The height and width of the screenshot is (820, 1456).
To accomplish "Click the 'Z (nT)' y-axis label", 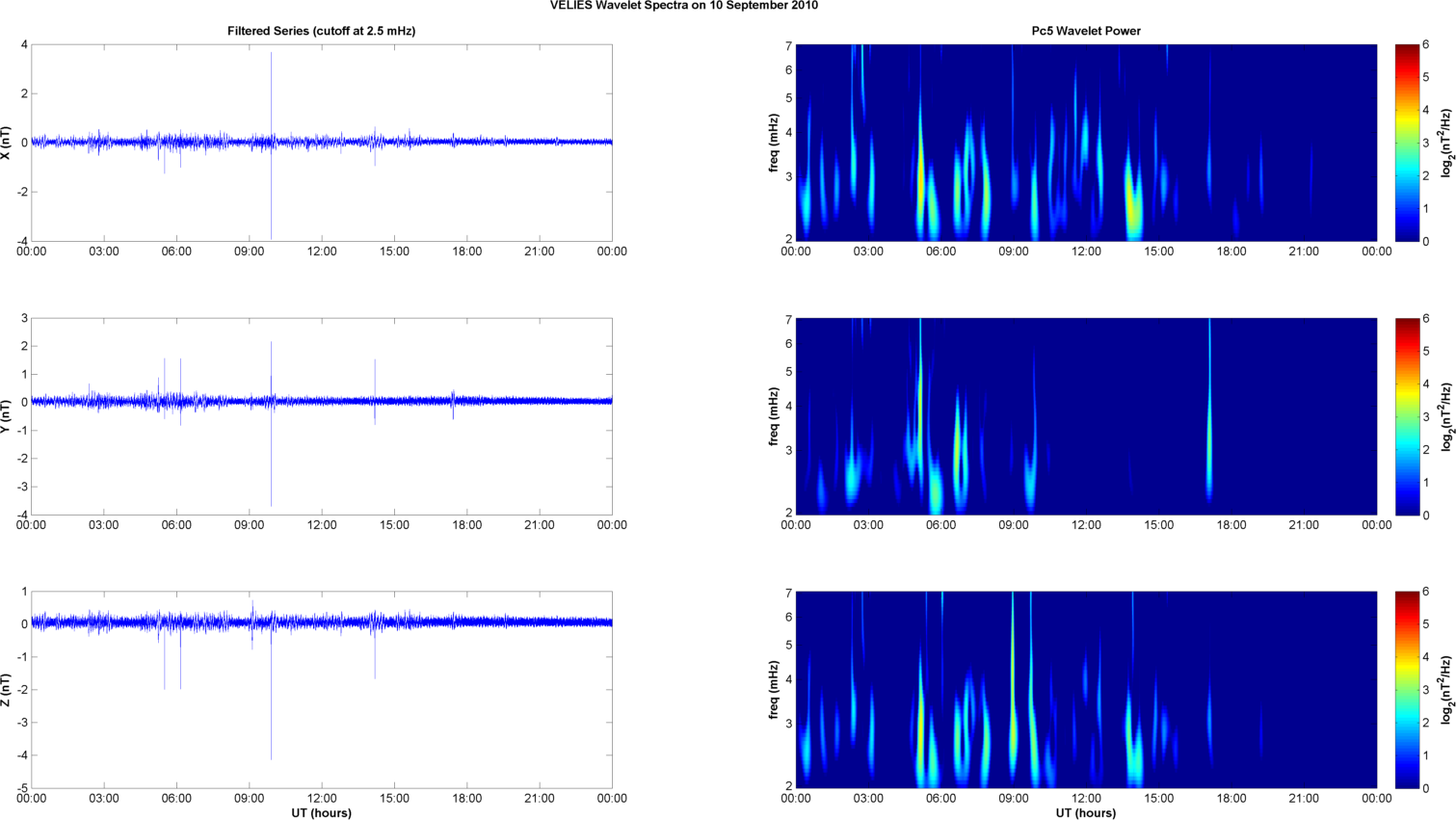I will point(7,690).
